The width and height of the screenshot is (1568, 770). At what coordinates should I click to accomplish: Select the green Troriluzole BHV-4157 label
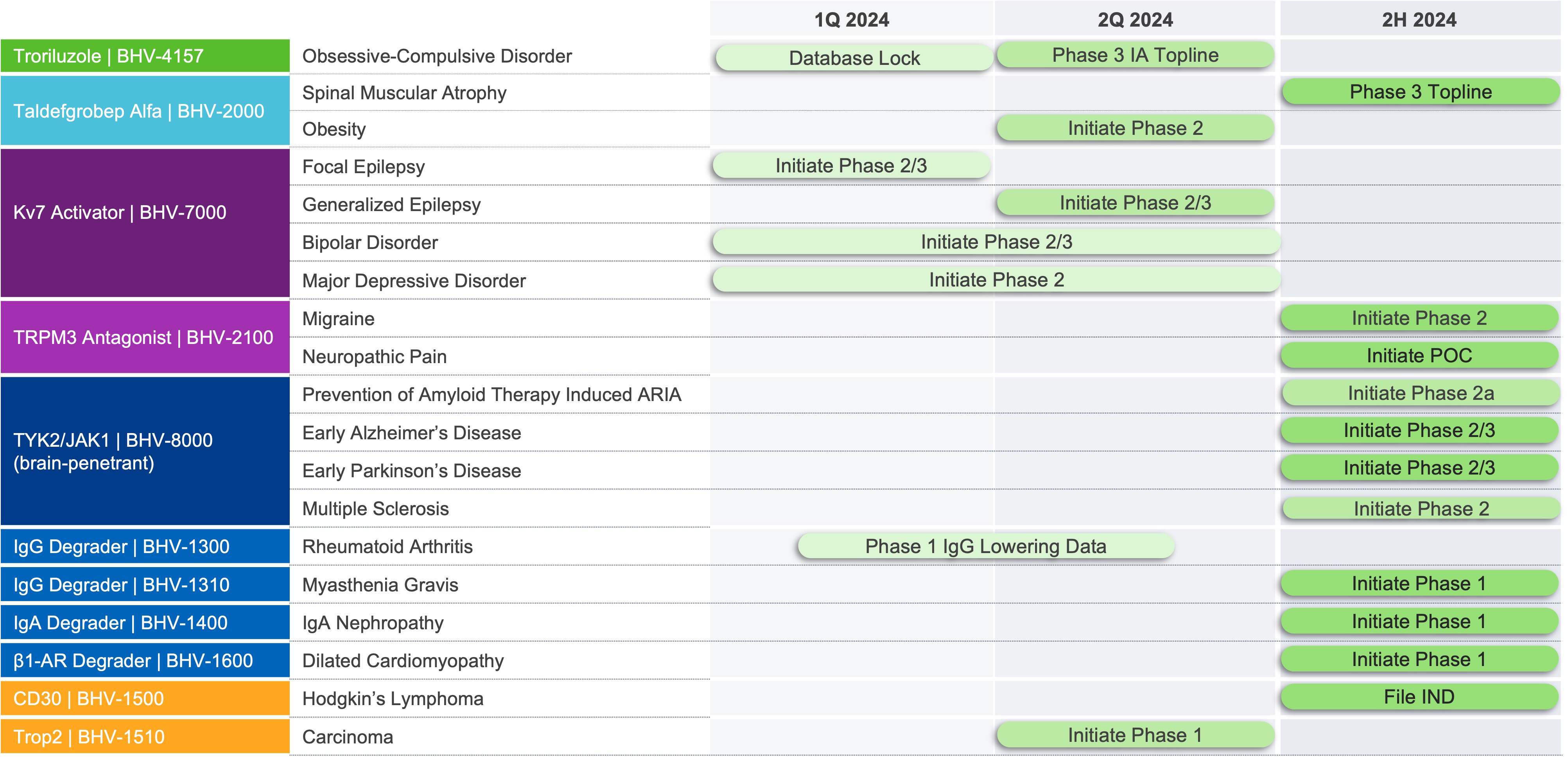[x=145, y=56]
